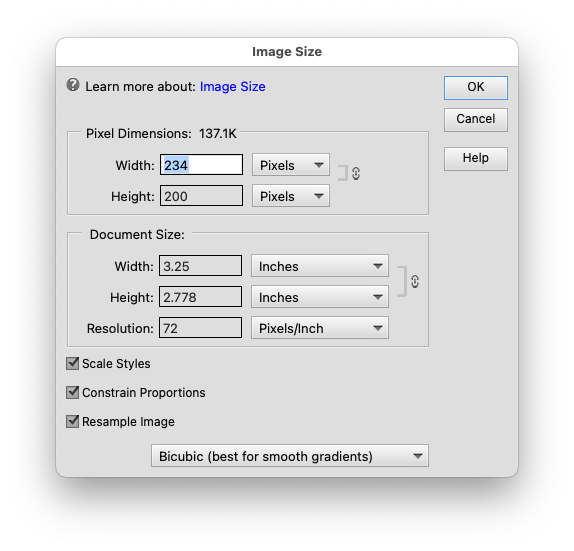Click the Resolution field showing 72

click(200, 328)
